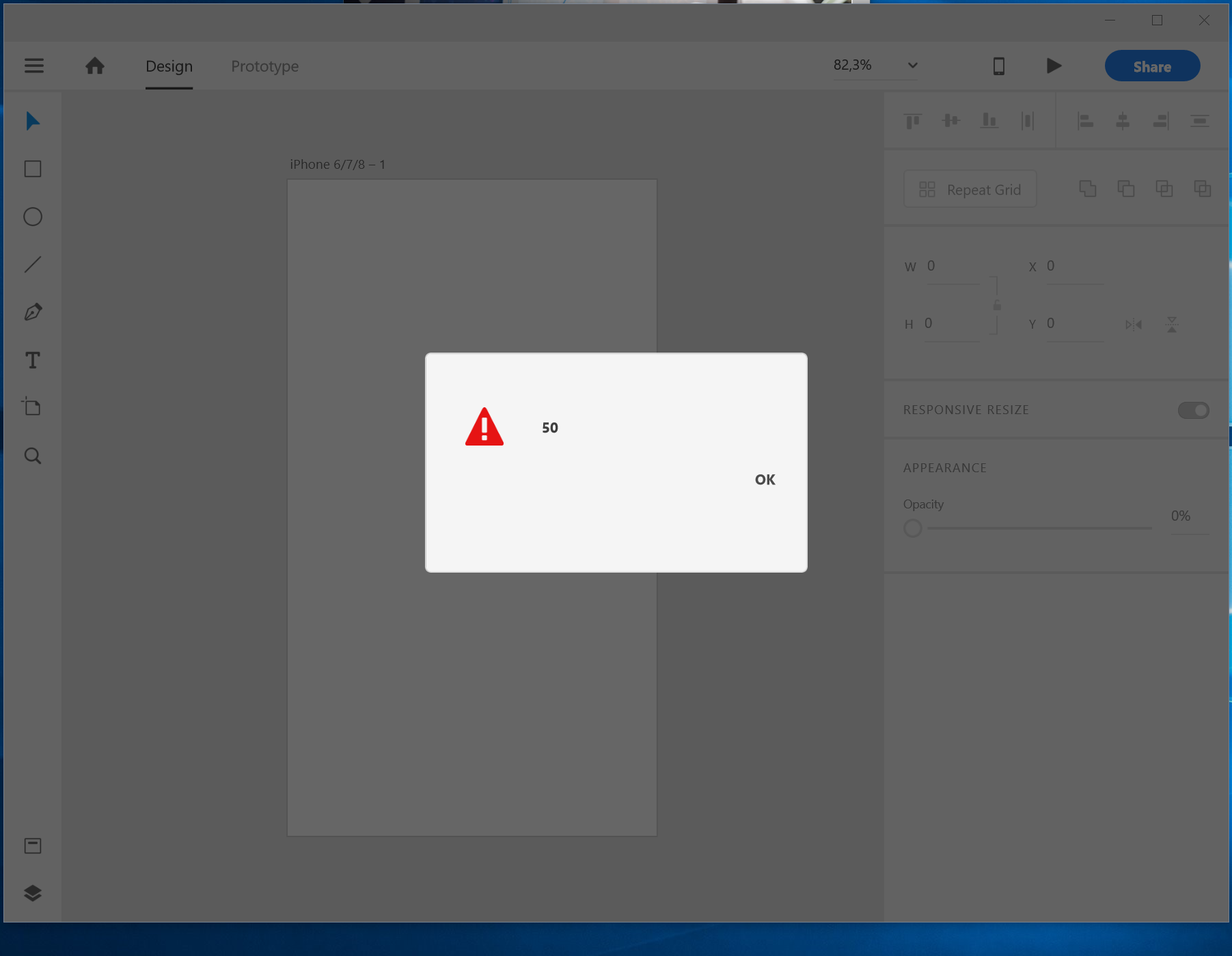Select the Artboard tool

pos(32,407)
